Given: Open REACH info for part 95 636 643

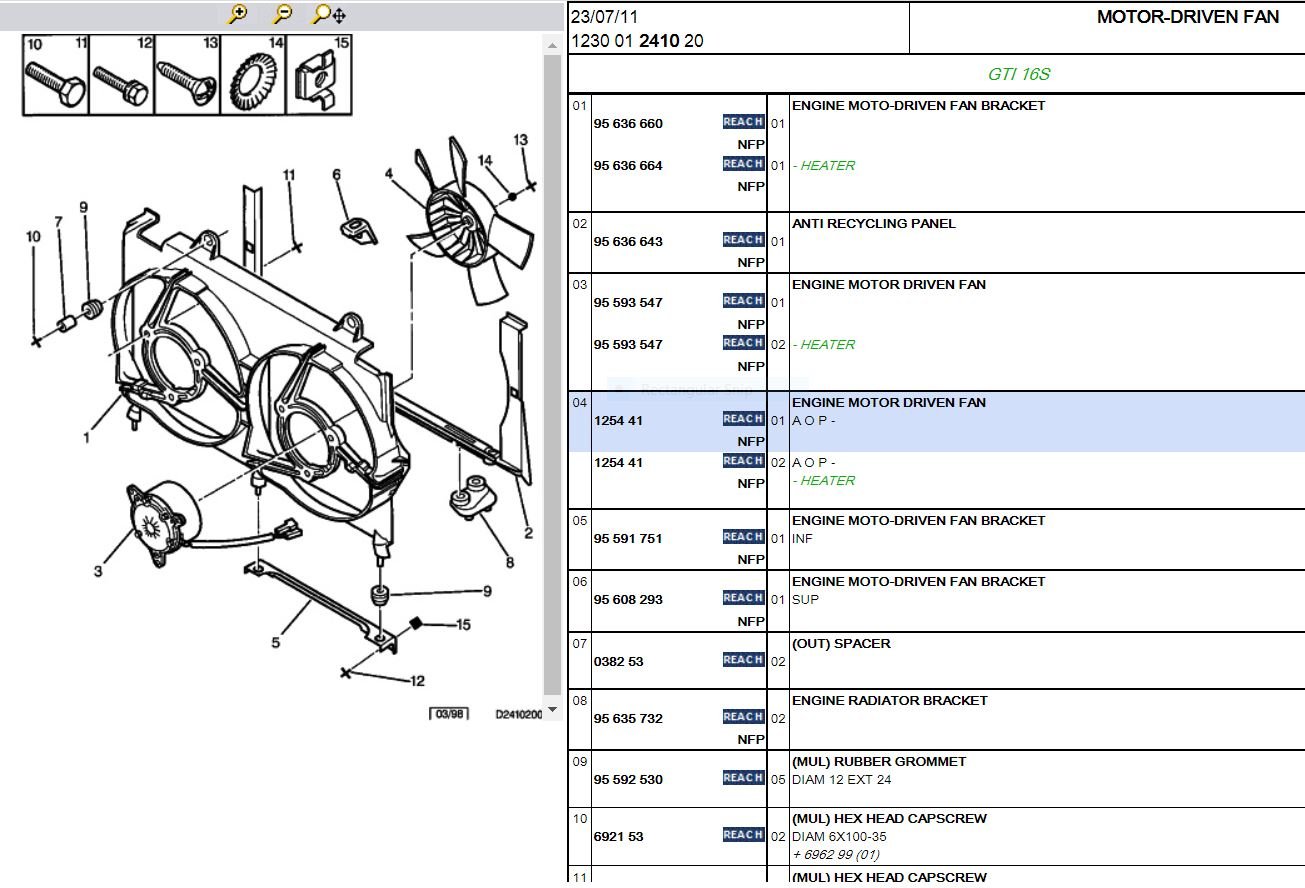Looking at the screenshot, I should pyautogui.click(x=743, y=240).
